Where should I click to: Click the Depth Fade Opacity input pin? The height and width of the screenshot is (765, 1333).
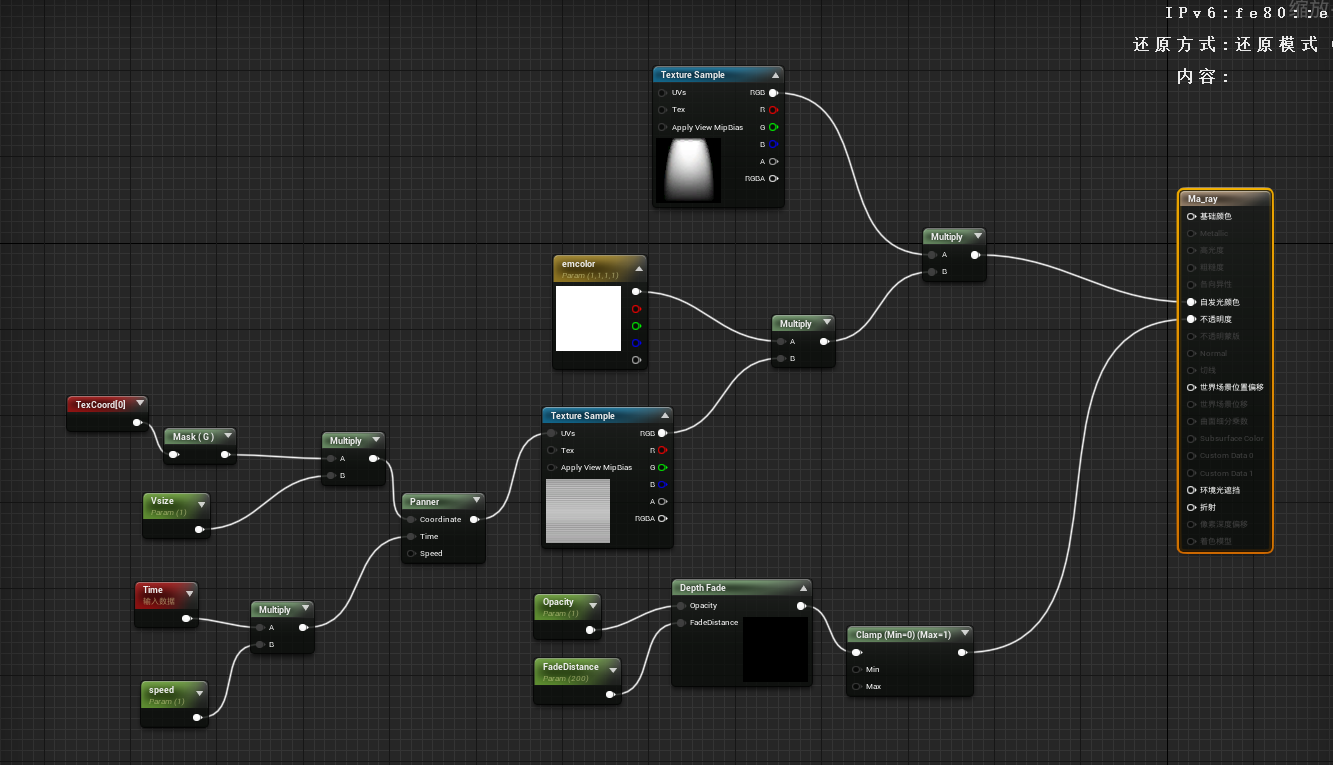(681, 605)
